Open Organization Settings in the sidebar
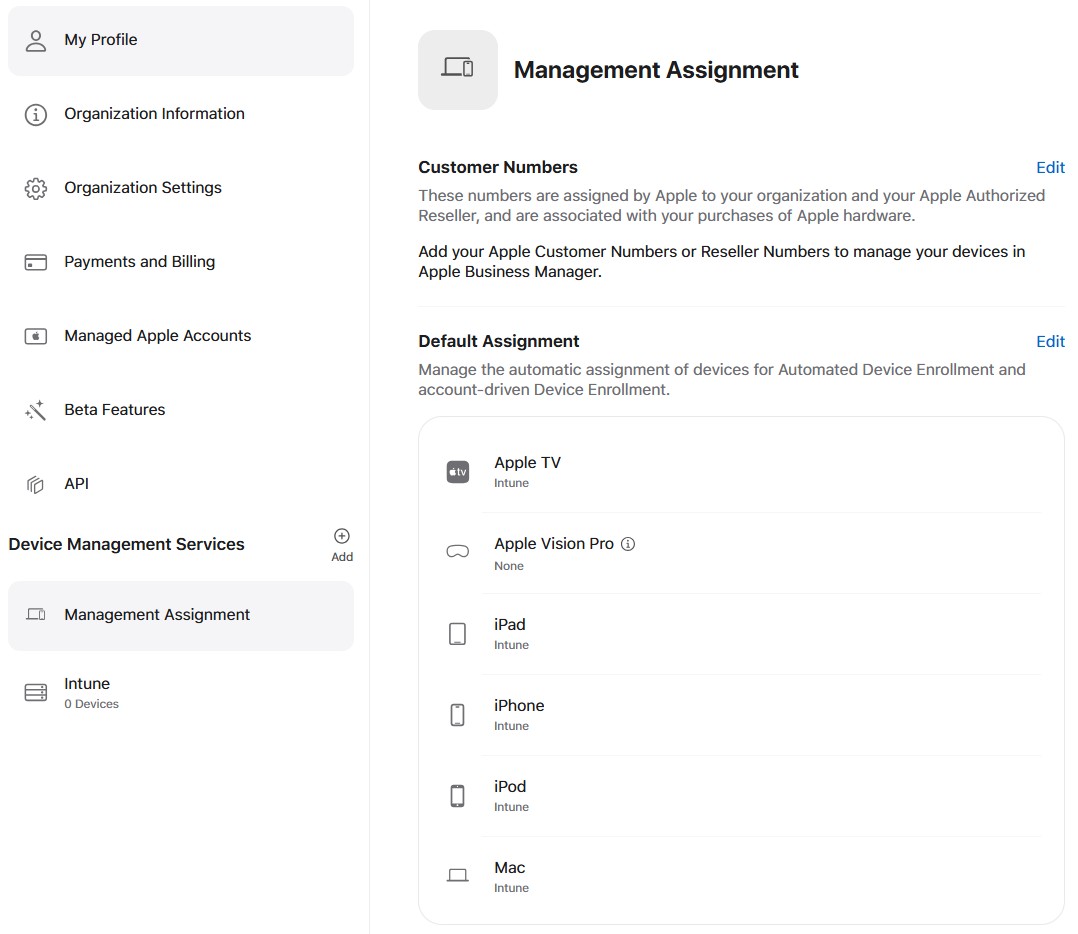 143,188
